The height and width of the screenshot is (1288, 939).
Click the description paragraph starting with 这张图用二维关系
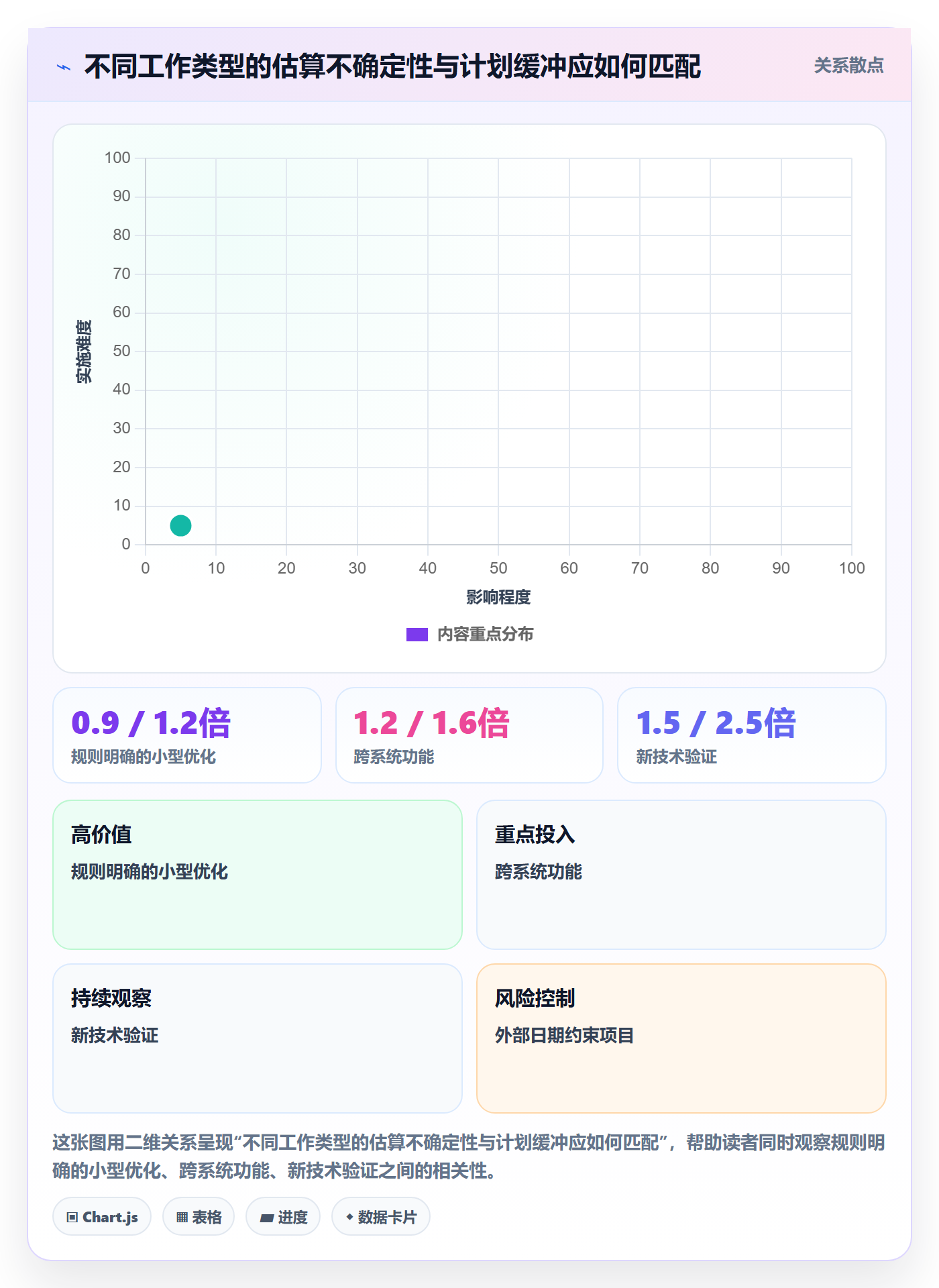469,1157
